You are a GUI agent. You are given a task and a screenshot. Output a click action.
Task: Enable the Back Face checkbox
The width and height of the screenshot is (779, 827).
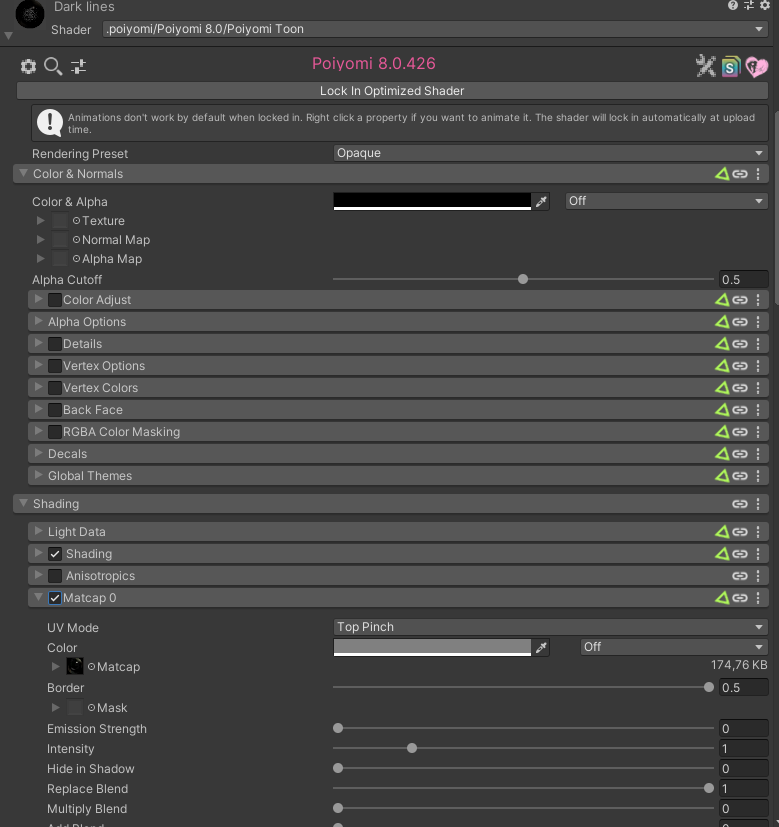pyautogui.click(x=54, y=410)
